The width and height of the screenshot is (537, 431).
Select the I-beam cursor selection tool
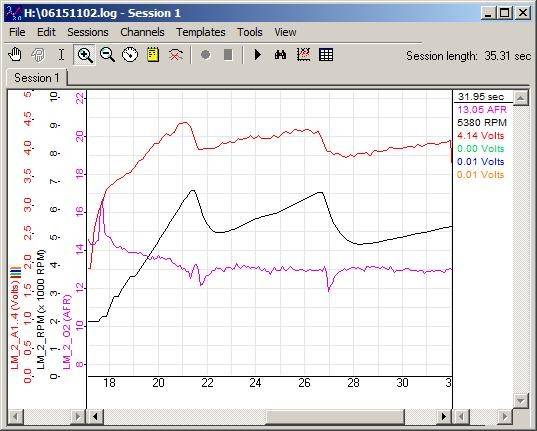tap(61, 55)
